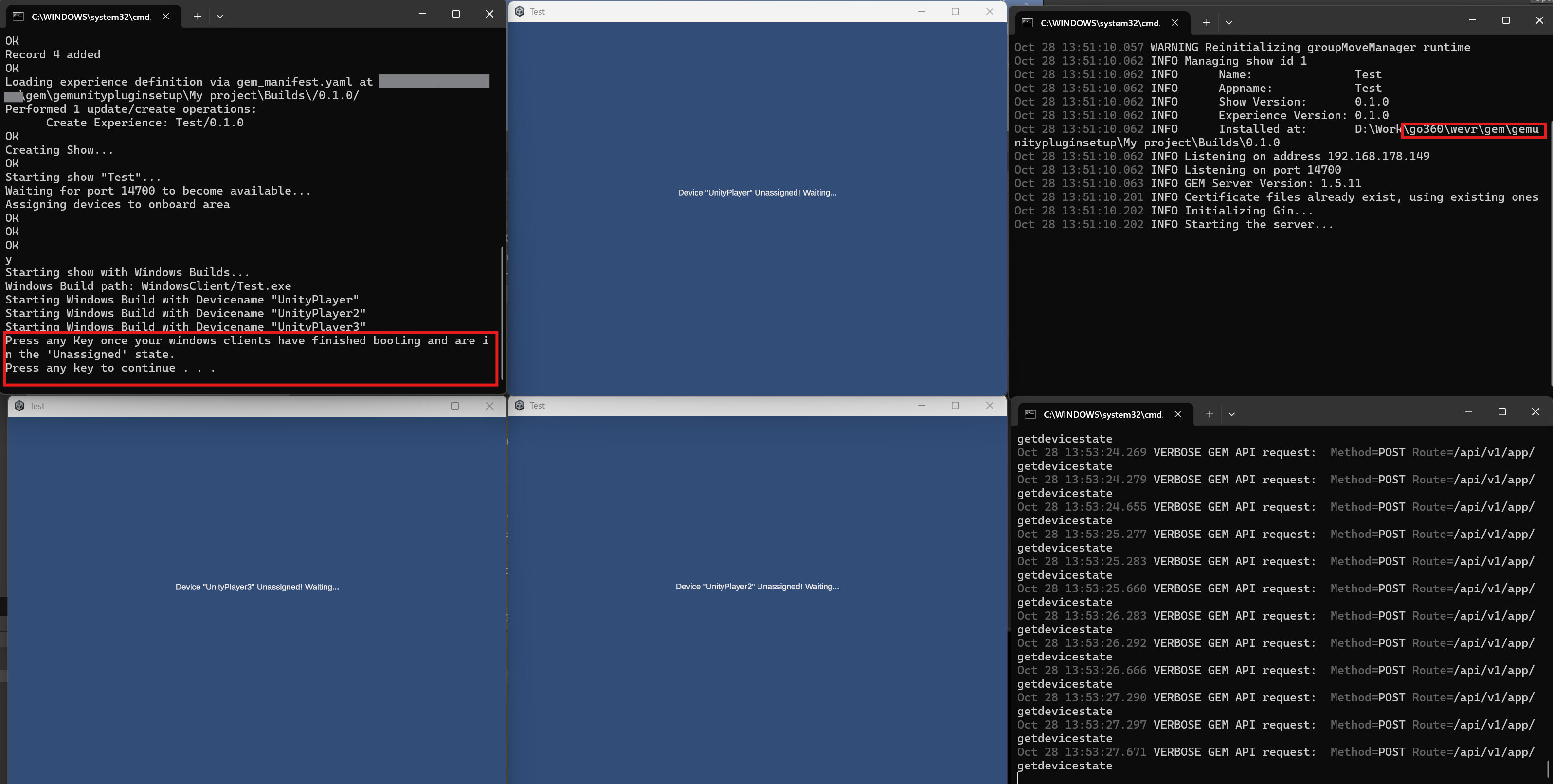
Task: Click Unity icon of the UnityPlayer window
Action: pos(520,12)
